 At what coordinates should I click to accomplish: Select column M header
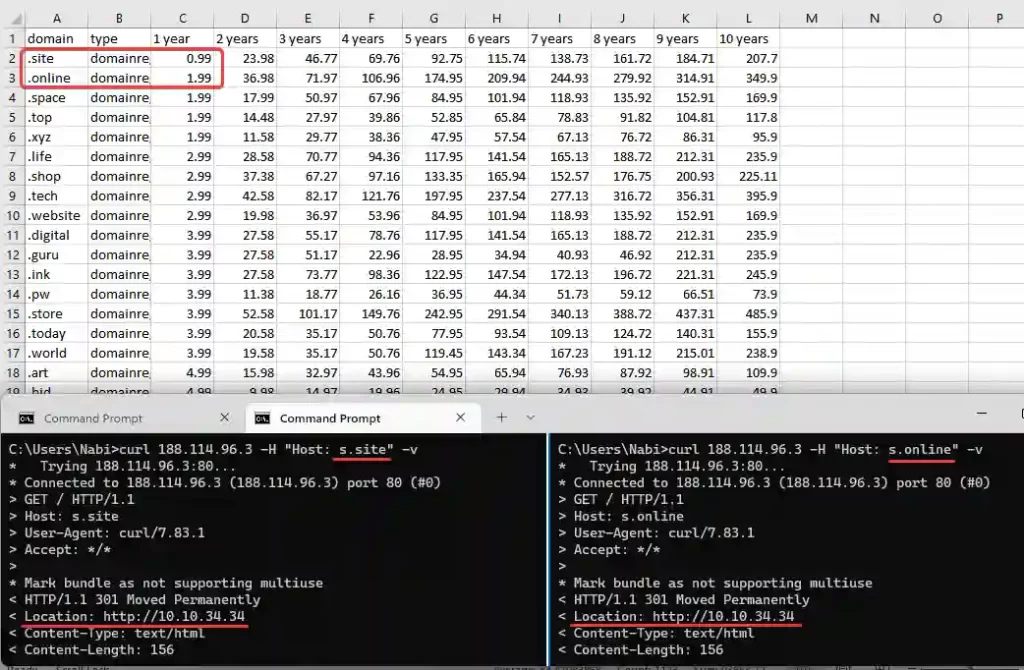(x=811, y=19)
